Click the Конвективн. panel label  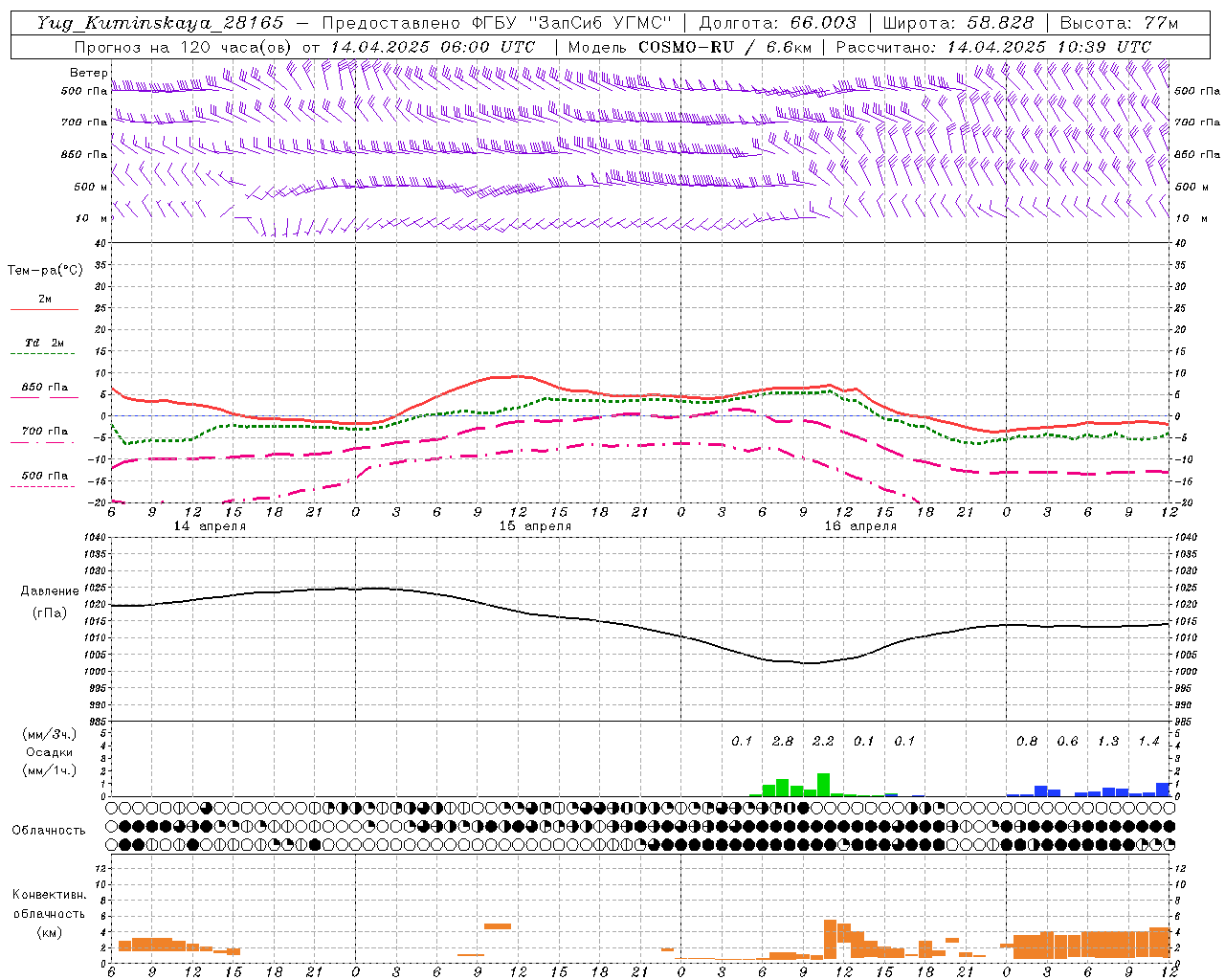tap(49, 895)
